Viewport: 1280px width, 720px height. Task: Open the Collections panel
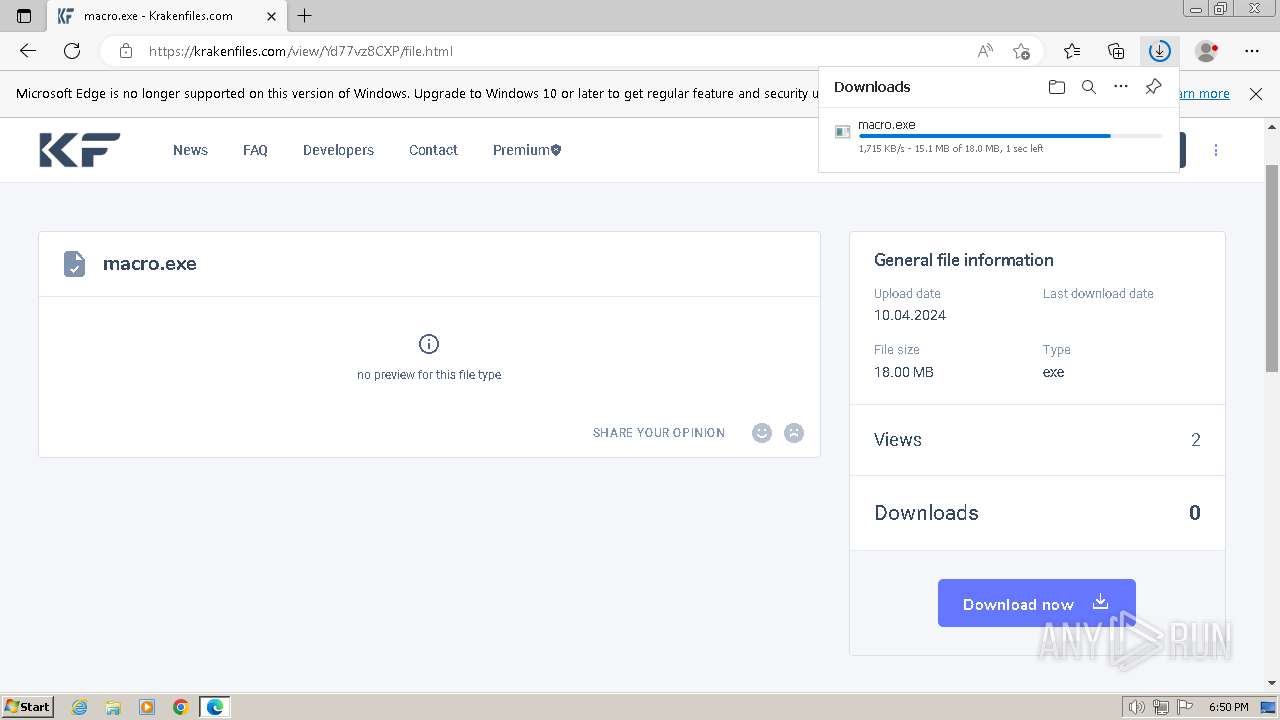coord(1116,51)
